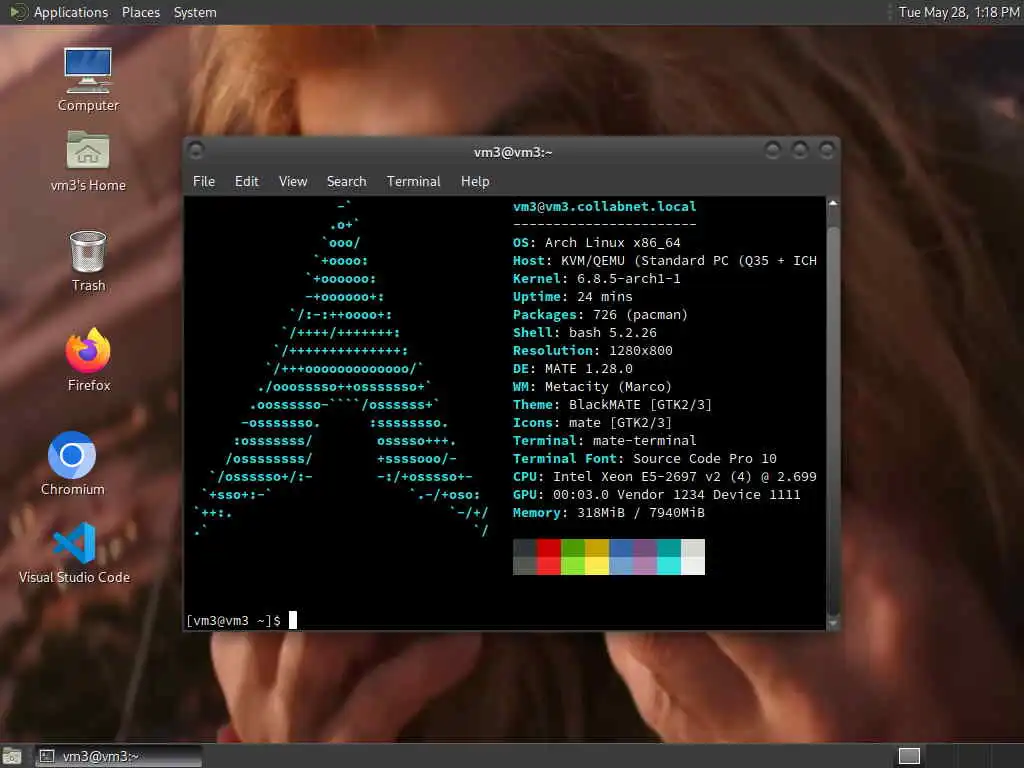Click the terminal vertical scrollbar thumb
Viewport: 1024px width, 768px height.
click(x=833, y=421)
